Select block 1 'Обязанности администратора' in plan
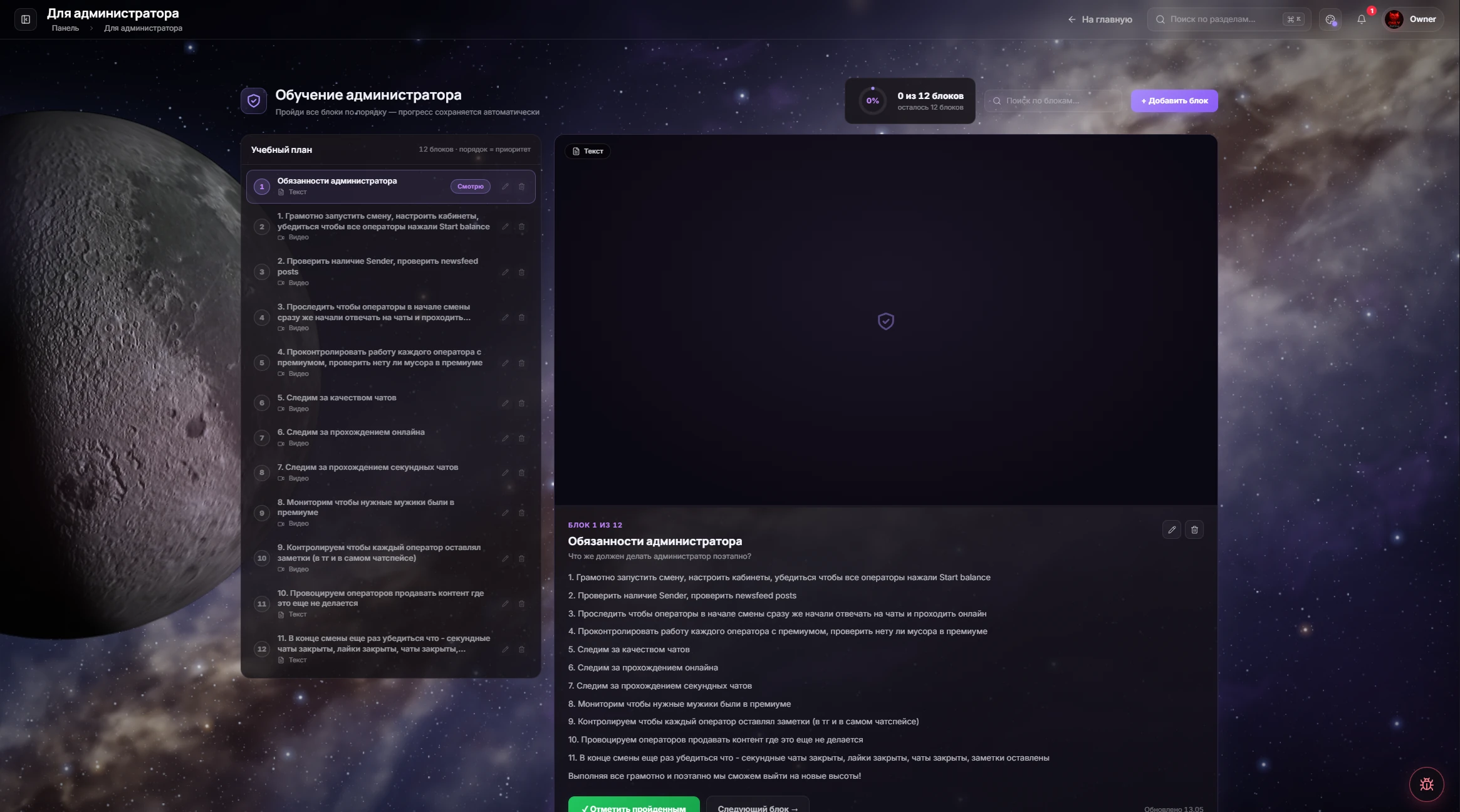The height and width of the screenshot is (812, 1460). pyautogui.click(x=390, y=187)
